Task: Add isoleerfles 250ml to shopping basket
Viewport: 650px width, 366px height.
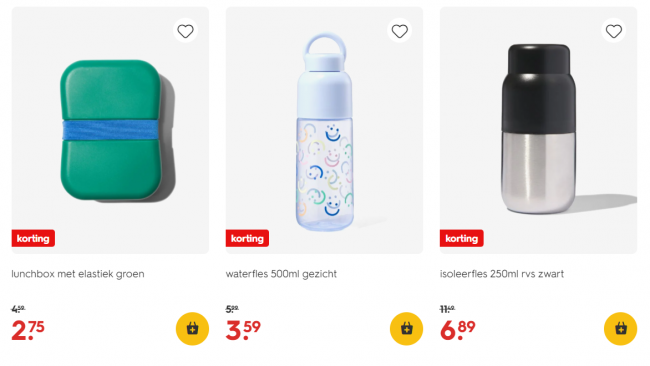Action: 621,329
